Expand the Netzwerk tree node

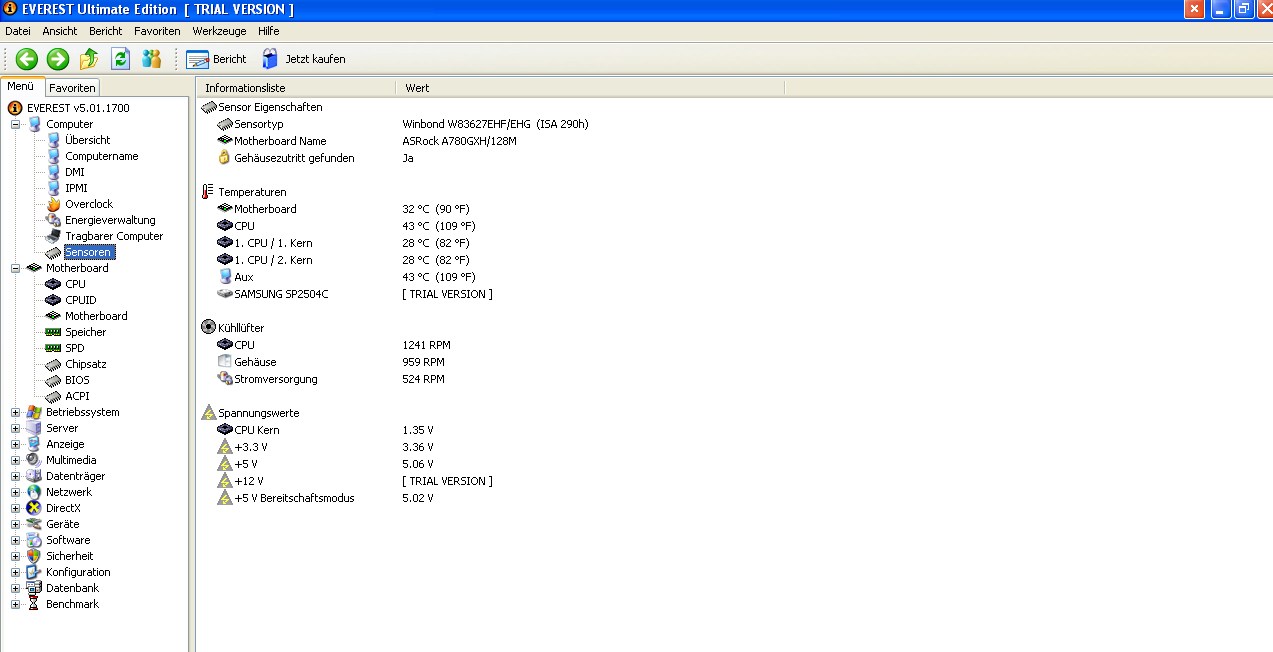coord(16,492)
